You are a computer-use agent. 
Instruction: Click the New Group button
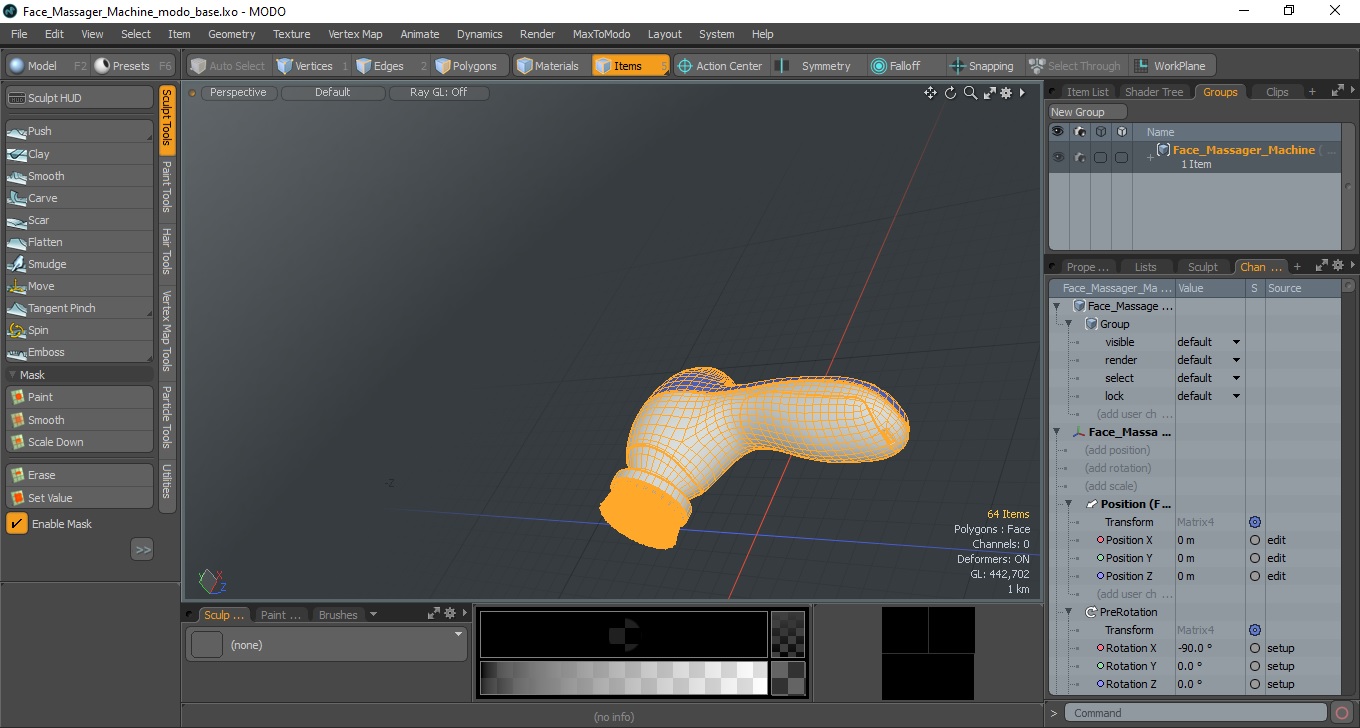click(x=1087, y=112)
